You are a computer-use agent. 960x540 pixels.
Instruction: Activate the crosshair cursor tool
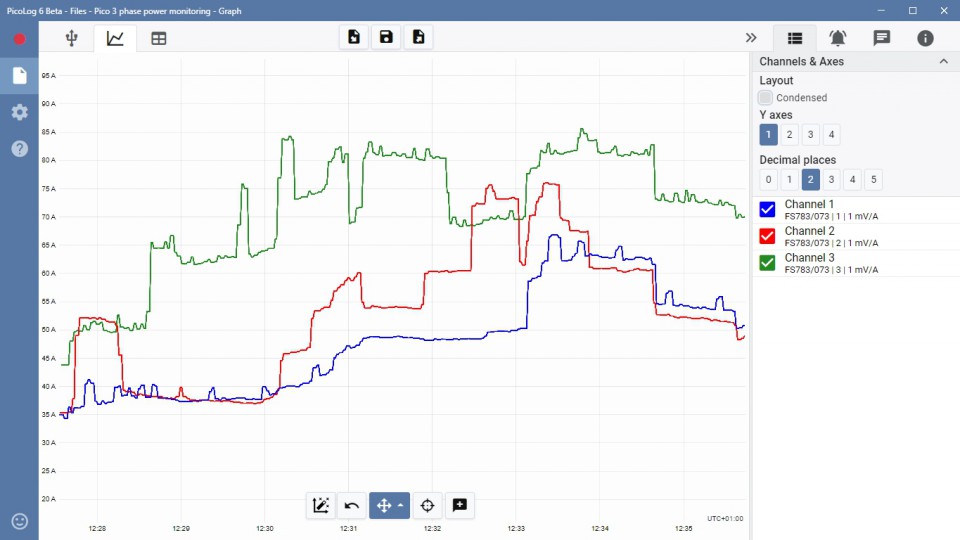428,505
